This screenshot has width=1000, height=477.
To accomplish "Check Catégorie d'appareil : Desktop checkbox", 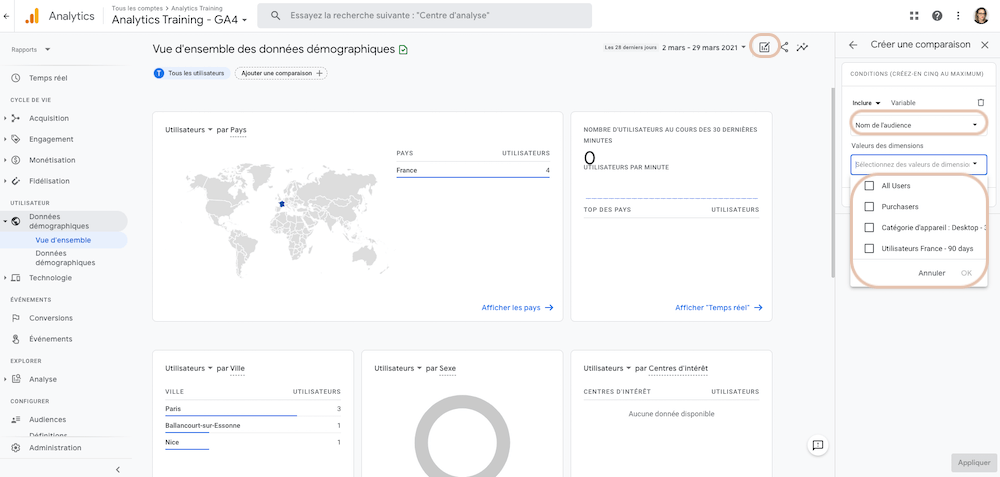I will pyautogui.click(x=869, y=228).
